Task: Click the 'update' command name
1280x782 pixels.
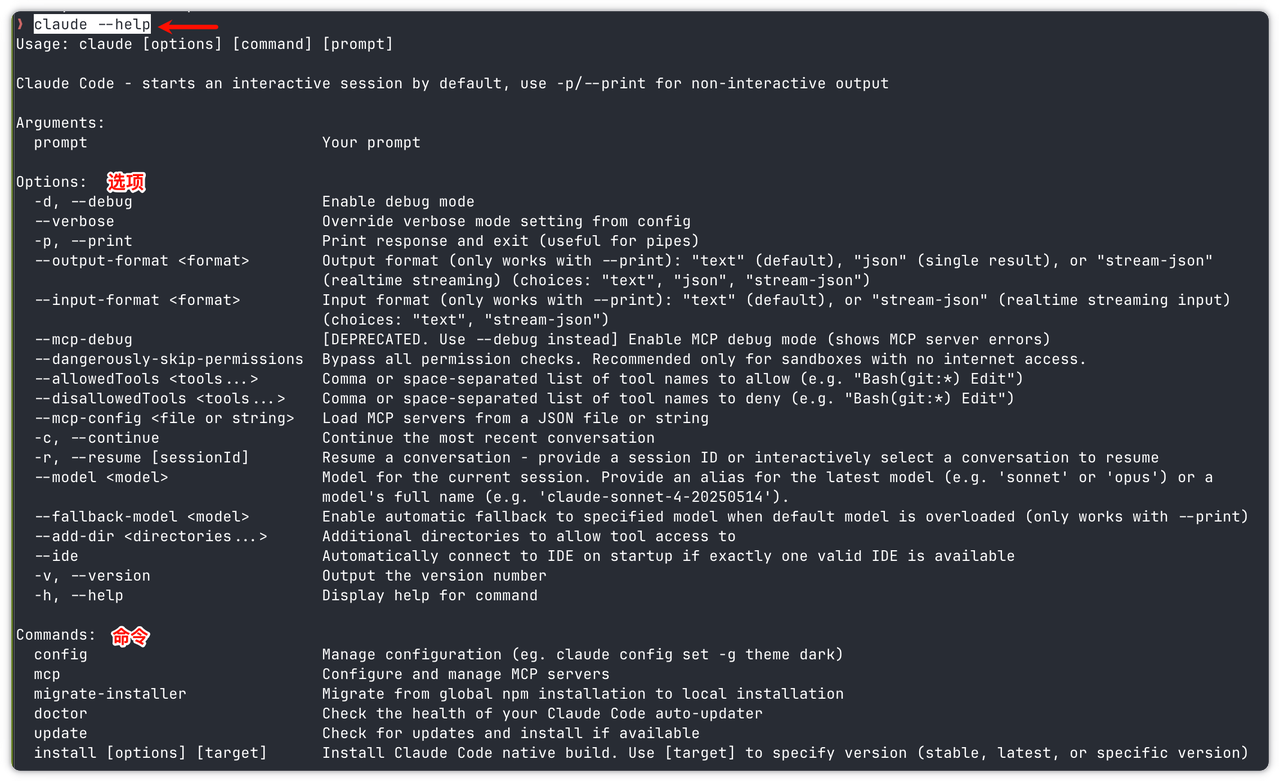Action: [x=60, y=733]
